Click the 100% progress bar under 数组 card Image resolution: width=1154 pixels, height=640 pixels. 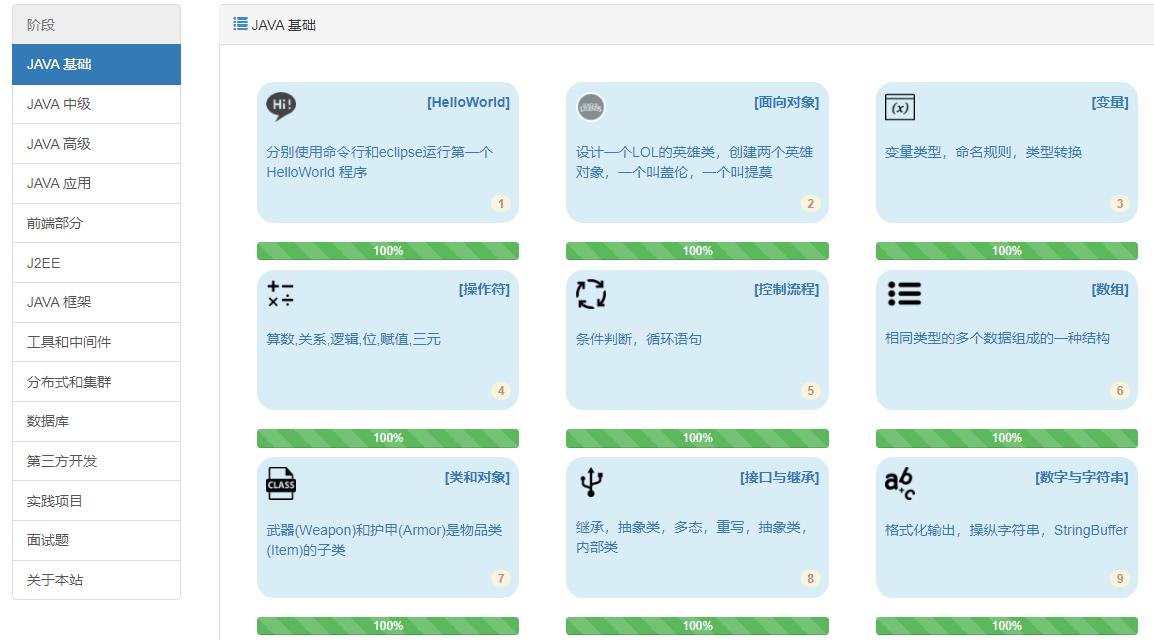click(1007, 438)
